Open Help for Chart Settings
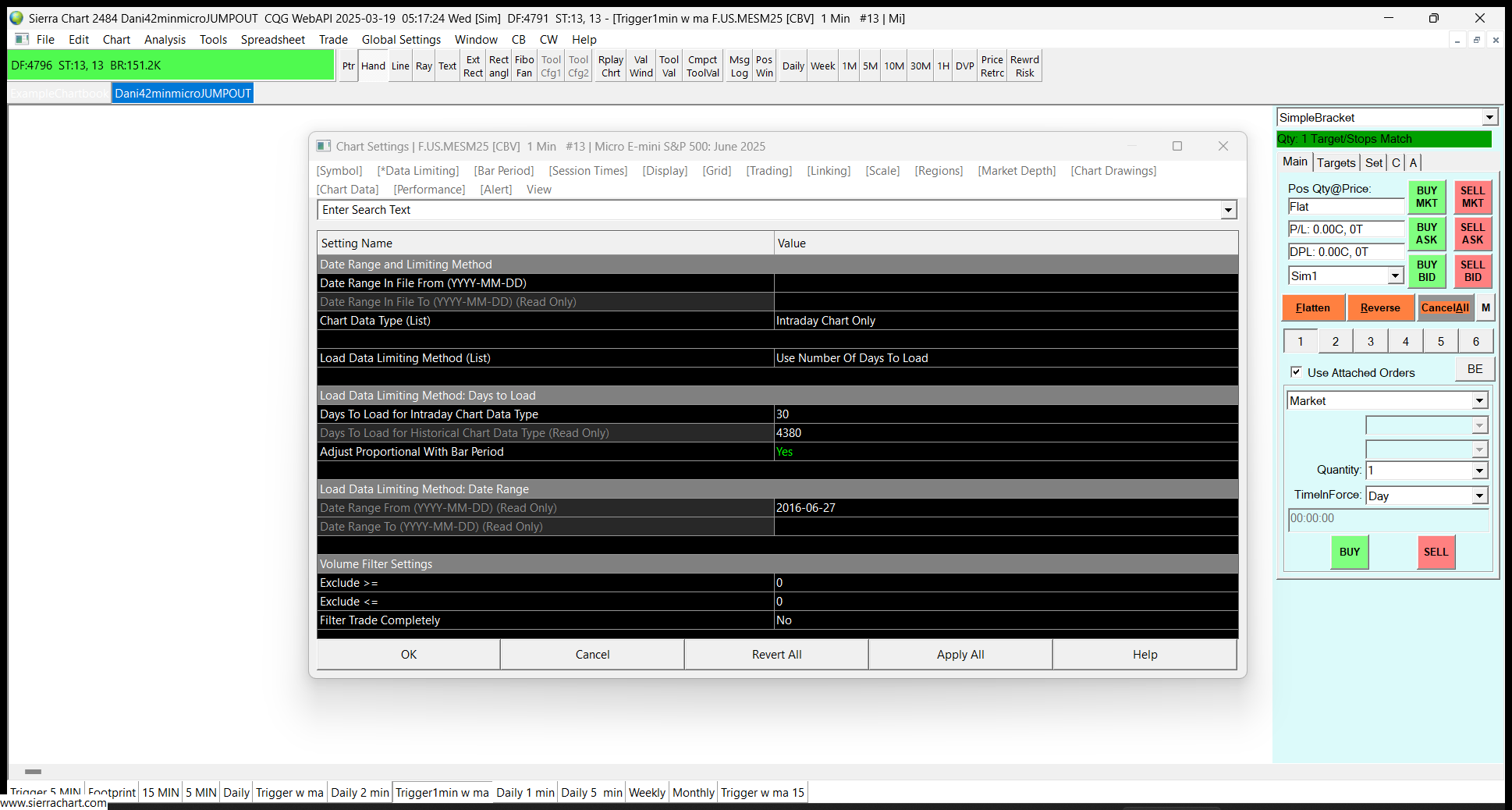 point(1145,655)
